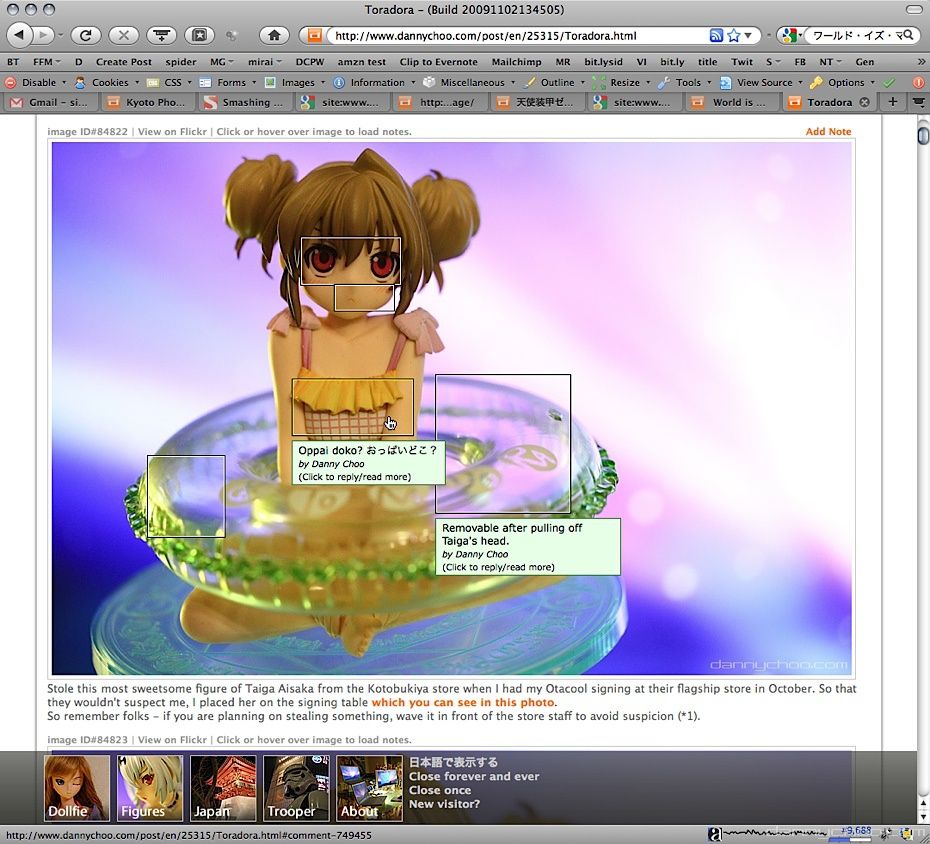Open the Mailchimp bookmark
Screen dimensions: 930x844
(516, 62)
